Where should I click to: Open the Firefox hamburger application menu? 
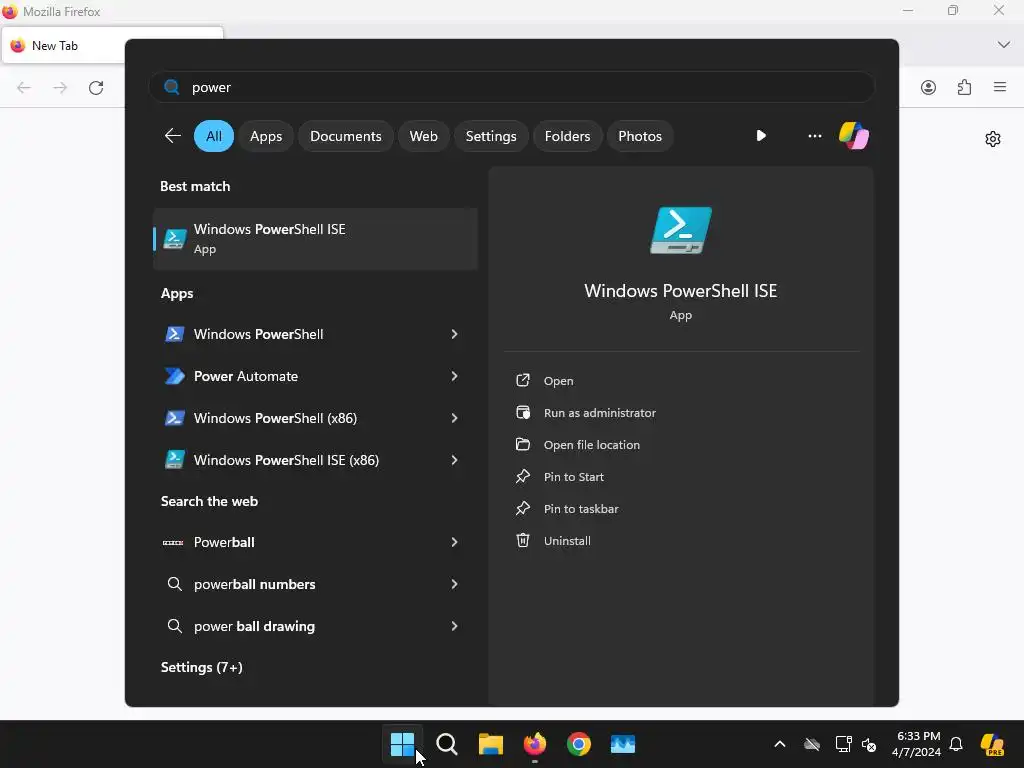click(1000, 87)
